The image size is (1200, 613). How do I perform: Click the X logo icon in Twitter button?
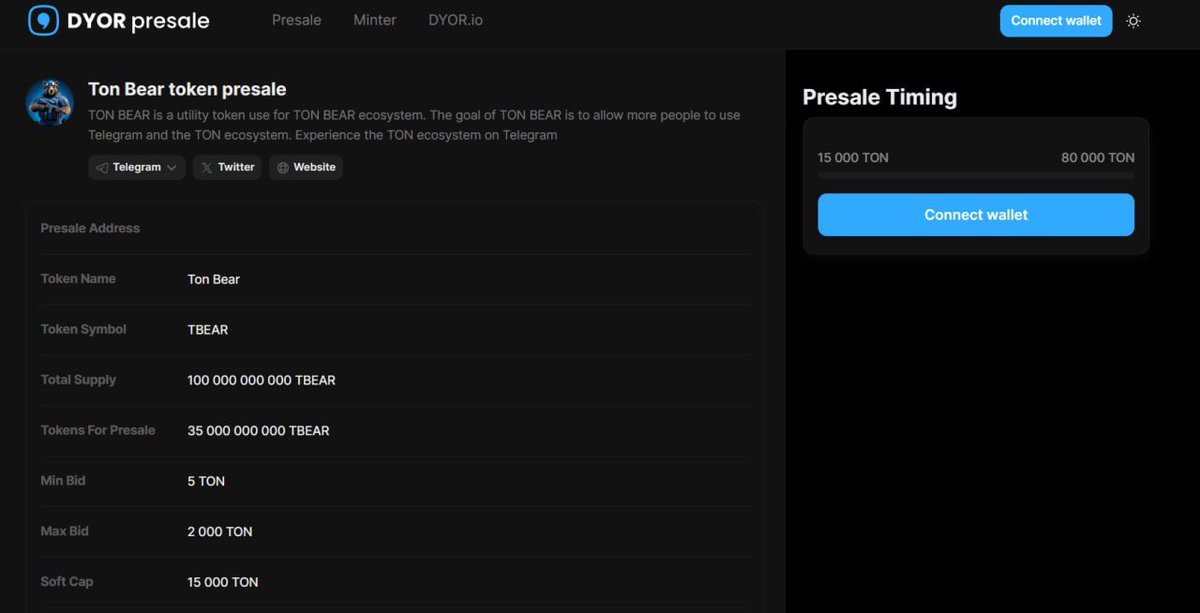pos(206,168)
